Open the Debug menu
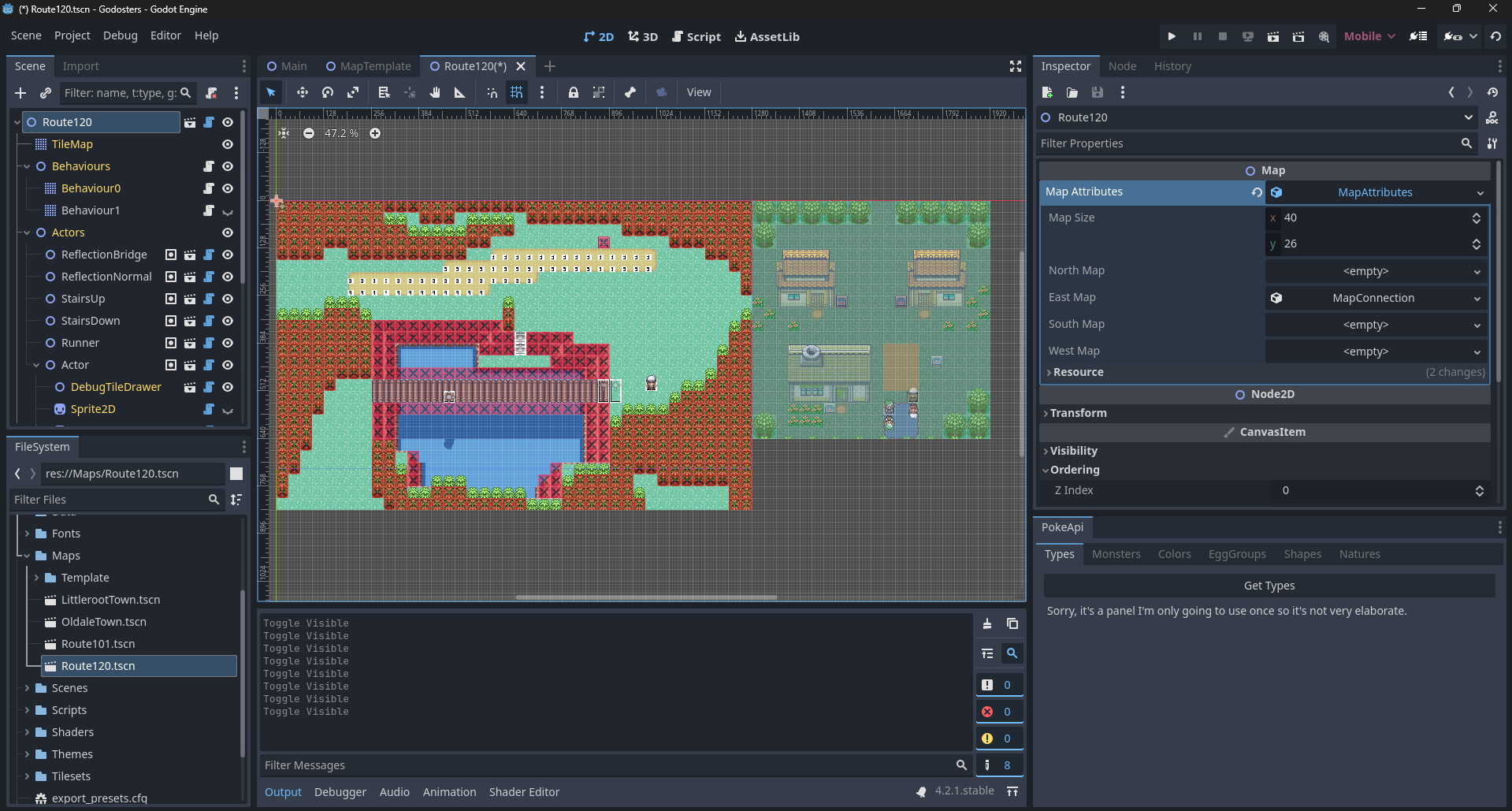1512x811 pixels. [x=120, y=35]
